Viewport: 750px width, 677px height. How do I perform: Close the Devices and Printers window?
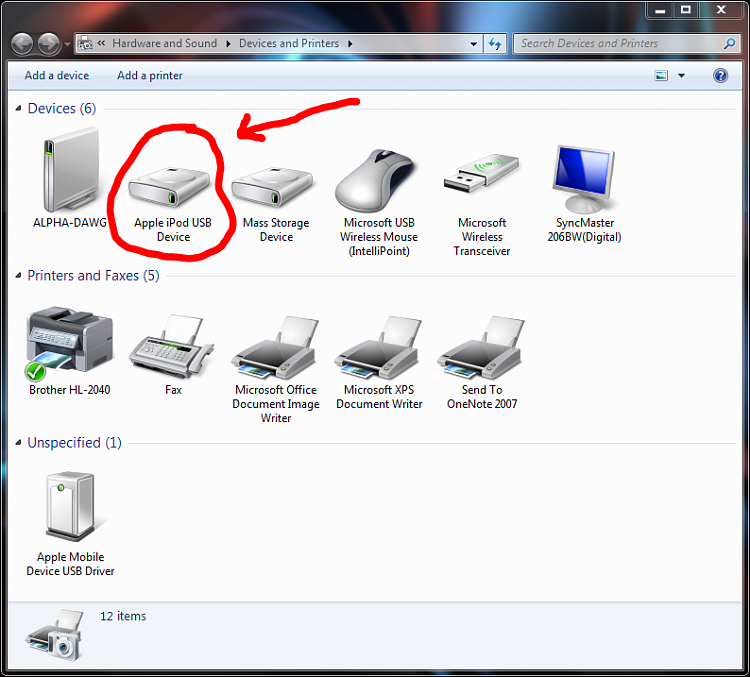click(721, 10)
